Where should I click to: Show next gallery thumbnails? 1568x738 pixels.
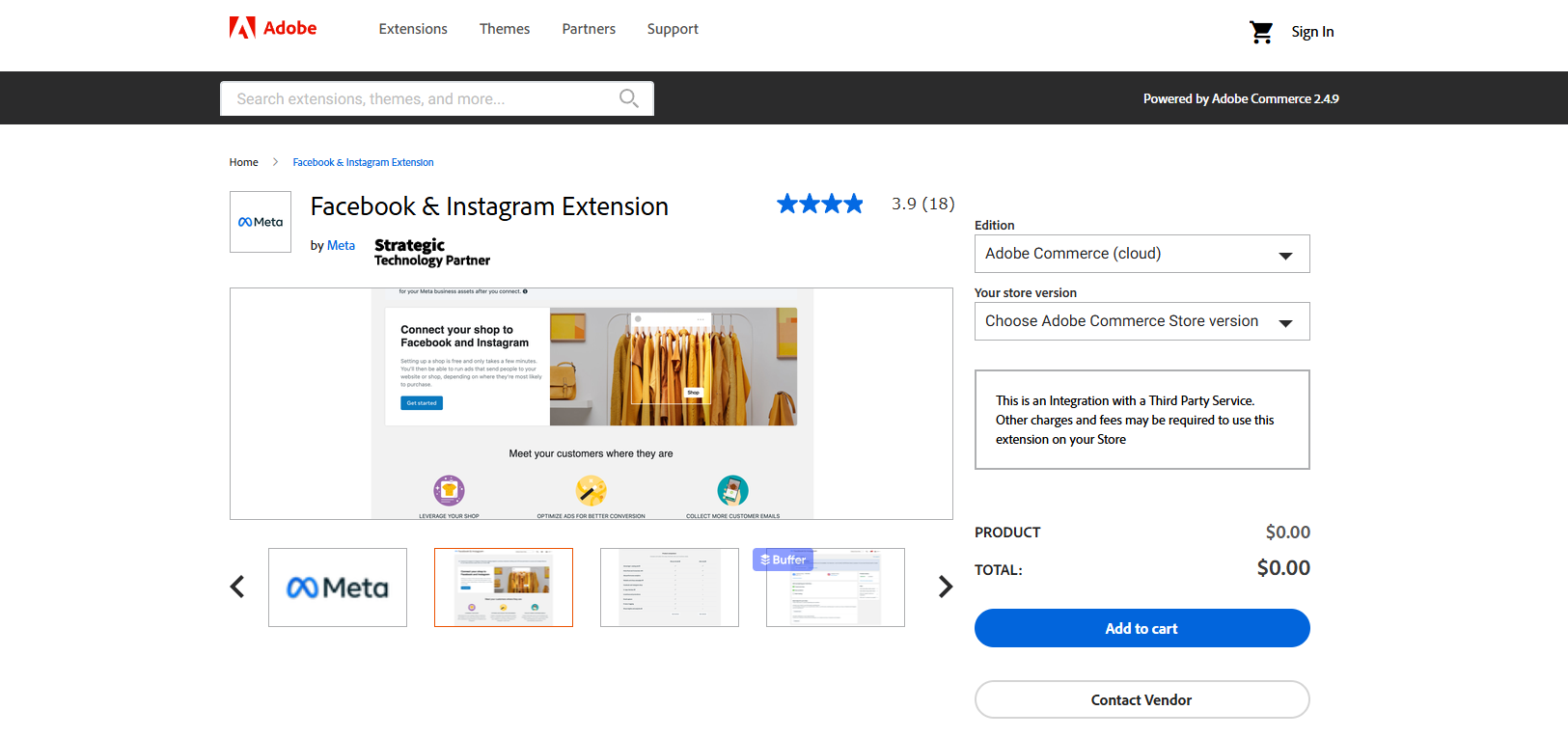point(946,587)
